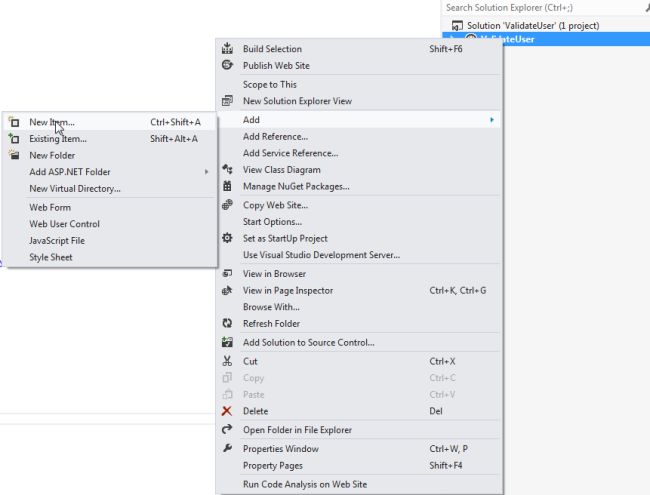Click the New Folder icon in submenu
Image resolution: width=650 pixels, height=495 pixels.
(x=14, y=156)
